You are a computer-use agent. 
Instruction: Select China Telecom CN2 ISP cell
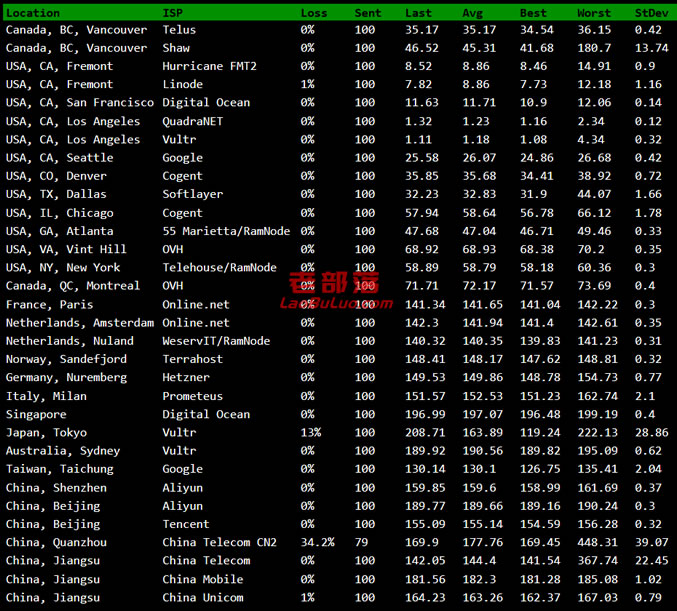point(219,542)
